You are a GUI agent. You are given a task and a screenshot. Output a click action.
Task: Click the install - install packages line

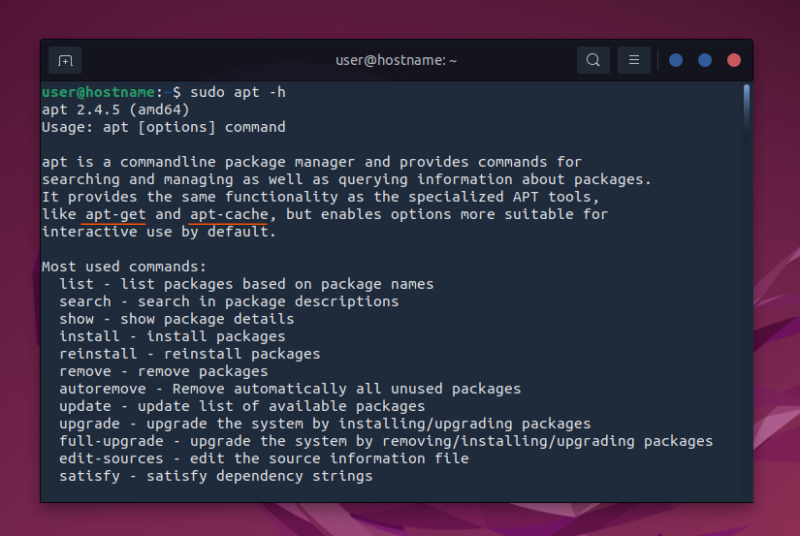(x=172, y=337)
